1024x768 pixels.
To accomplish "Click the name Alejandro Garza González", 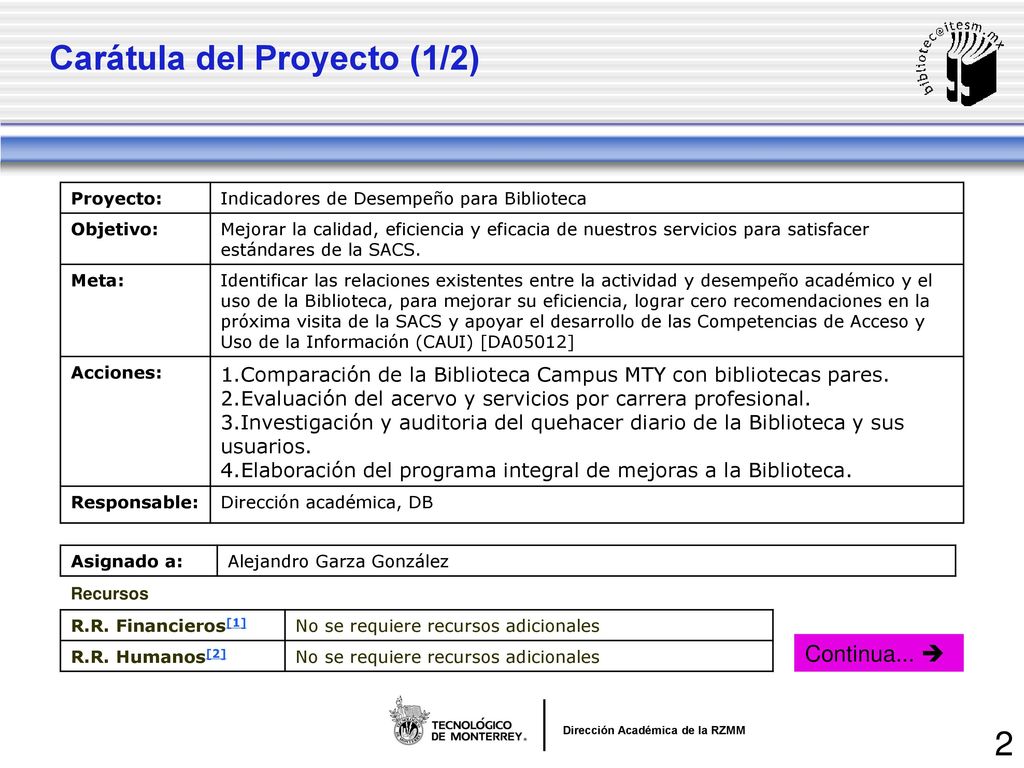I will [x=338, y=562].
